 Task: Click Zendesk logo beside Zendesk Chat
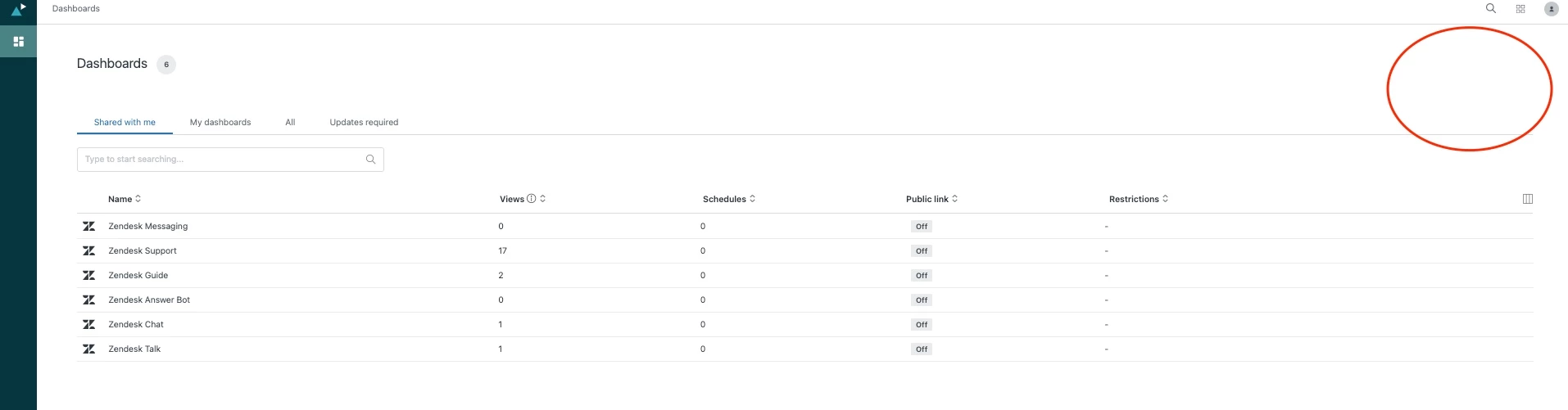88,324
